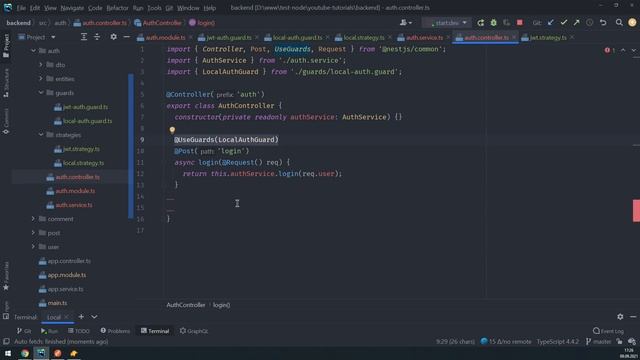Open the Navigate menu
The height and width of the screenshot is (360, 640).
click(x=72, y=8)
